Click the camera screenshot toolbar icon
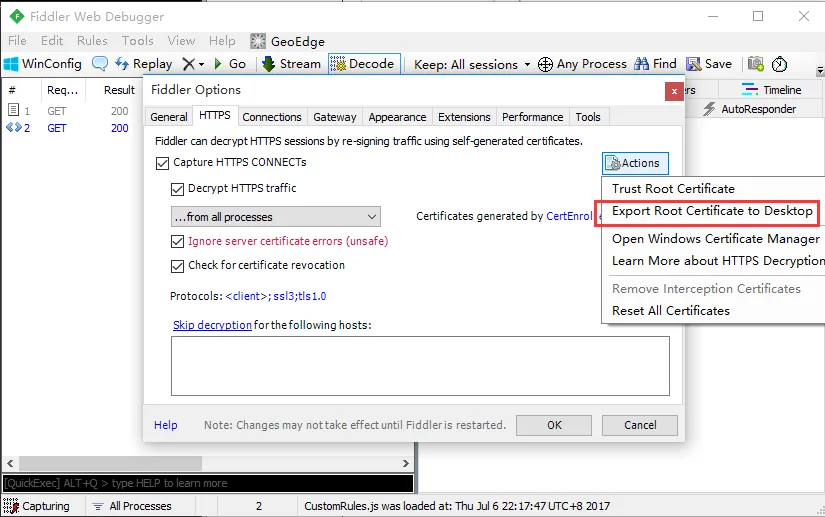The width and height of the screenshot is (825, 517). coord(756,64)
